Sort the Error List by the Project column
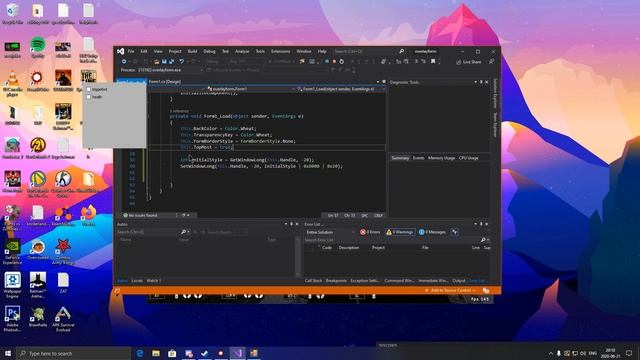640x360 pixels. click(x=378, y=248)
